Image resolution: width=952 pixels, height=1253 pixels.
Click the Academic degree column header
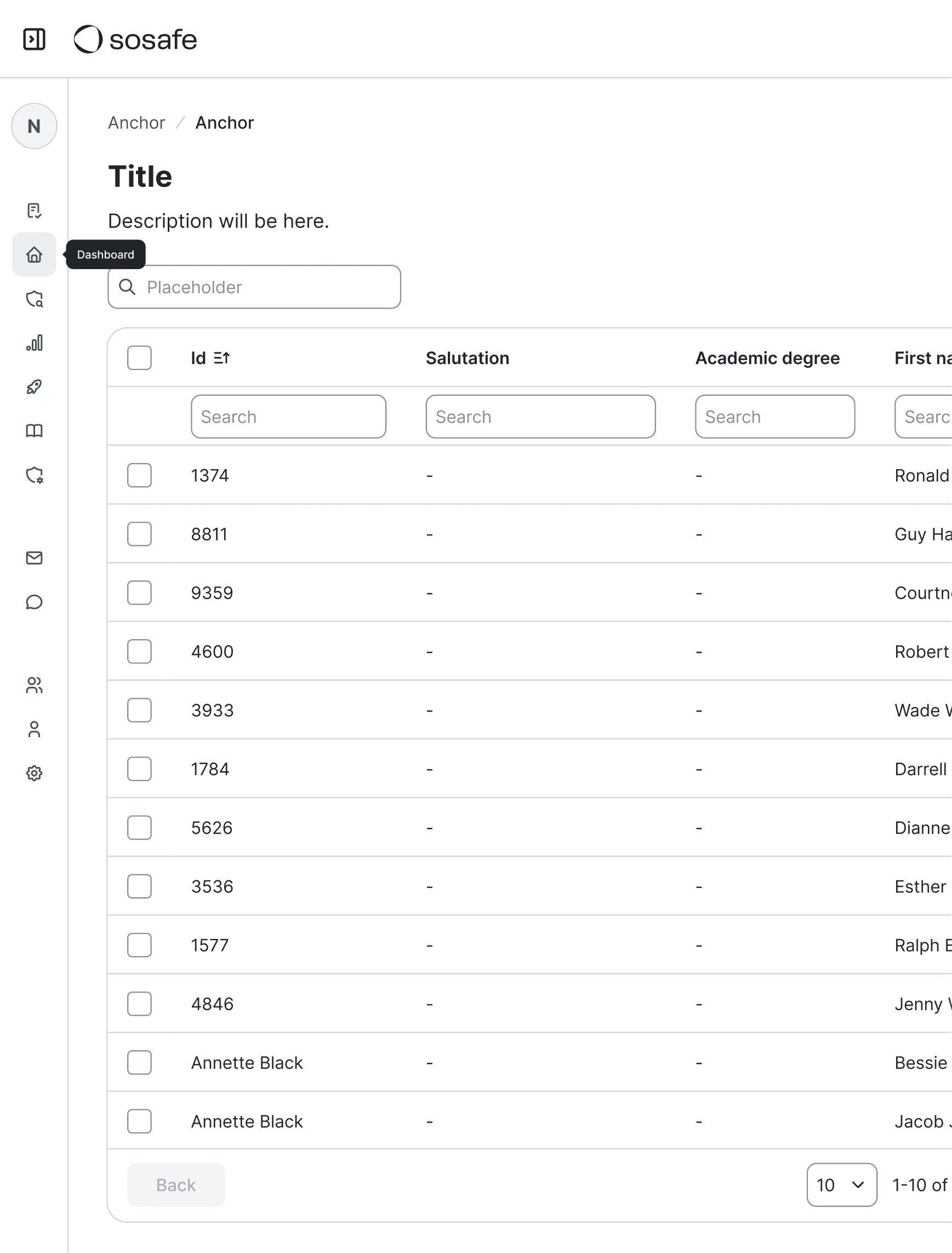(767, 357)
